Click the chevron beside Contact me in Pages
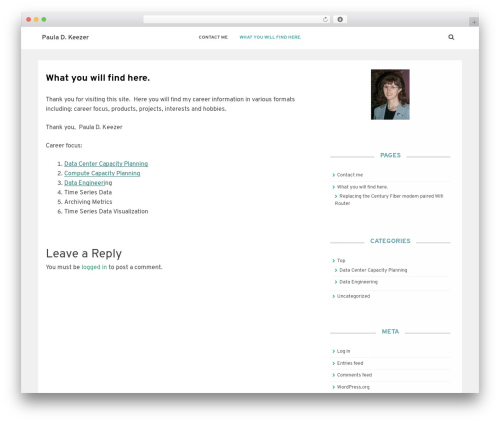 coord(334,175)
